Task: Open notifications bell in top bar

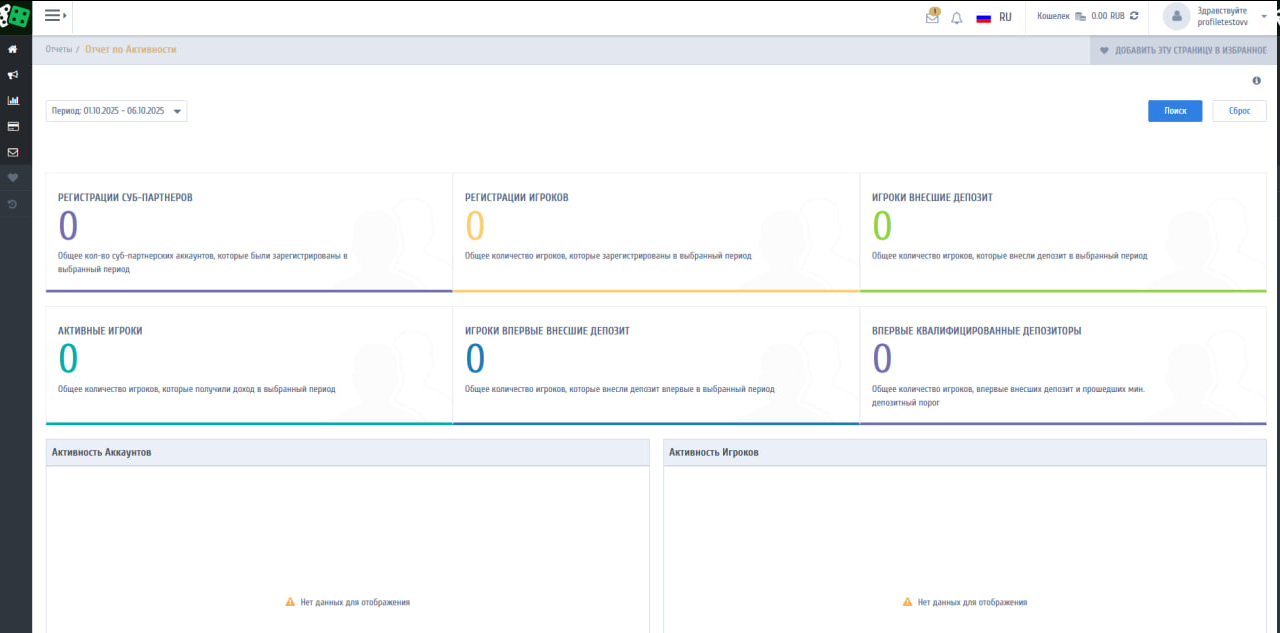Action: pos(957,17)
